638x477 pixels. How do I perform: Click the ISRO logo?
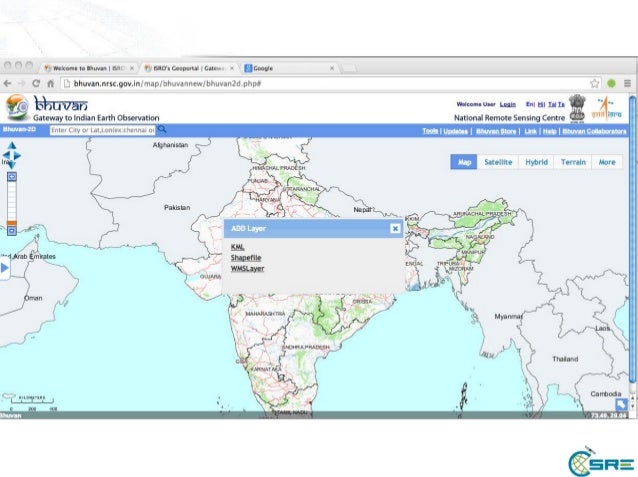[x=606, y=108]
